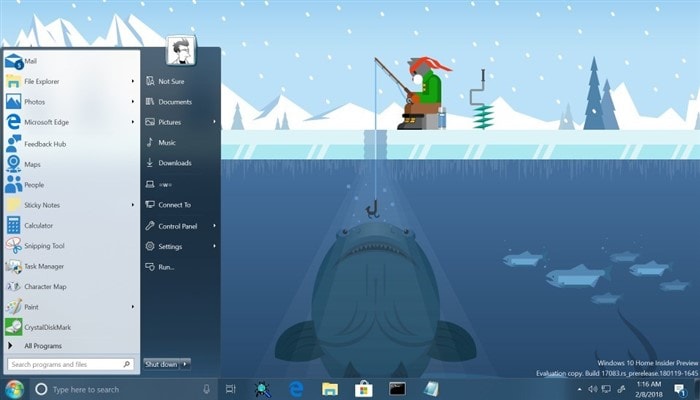The image size is (700, 400).
Task: Click the Search programs and files box
Action: (71, 364)
